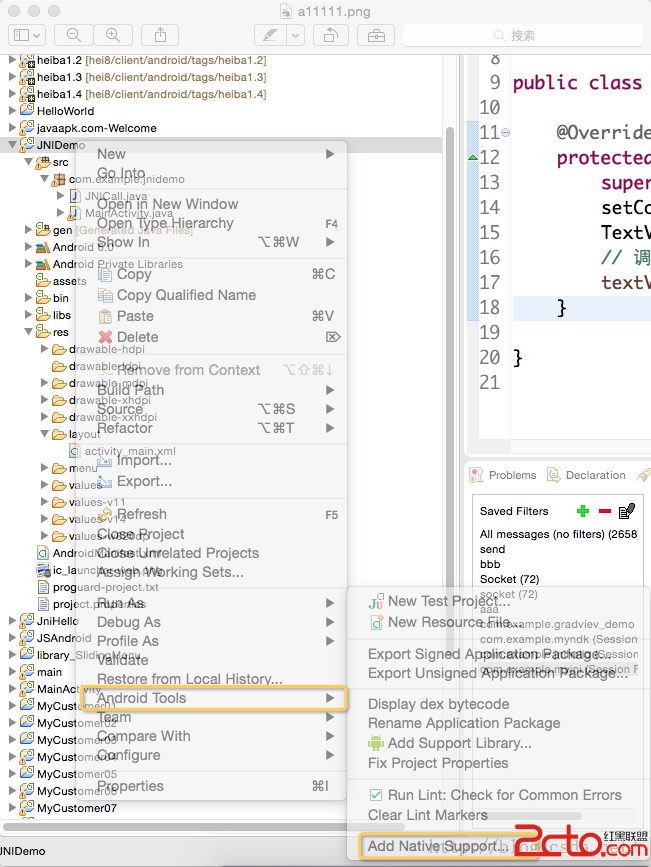Image resolution: width=651 pixels, height=867 pixels.
Task: Click the edit saved filter icon
Action: pos(627,511)
